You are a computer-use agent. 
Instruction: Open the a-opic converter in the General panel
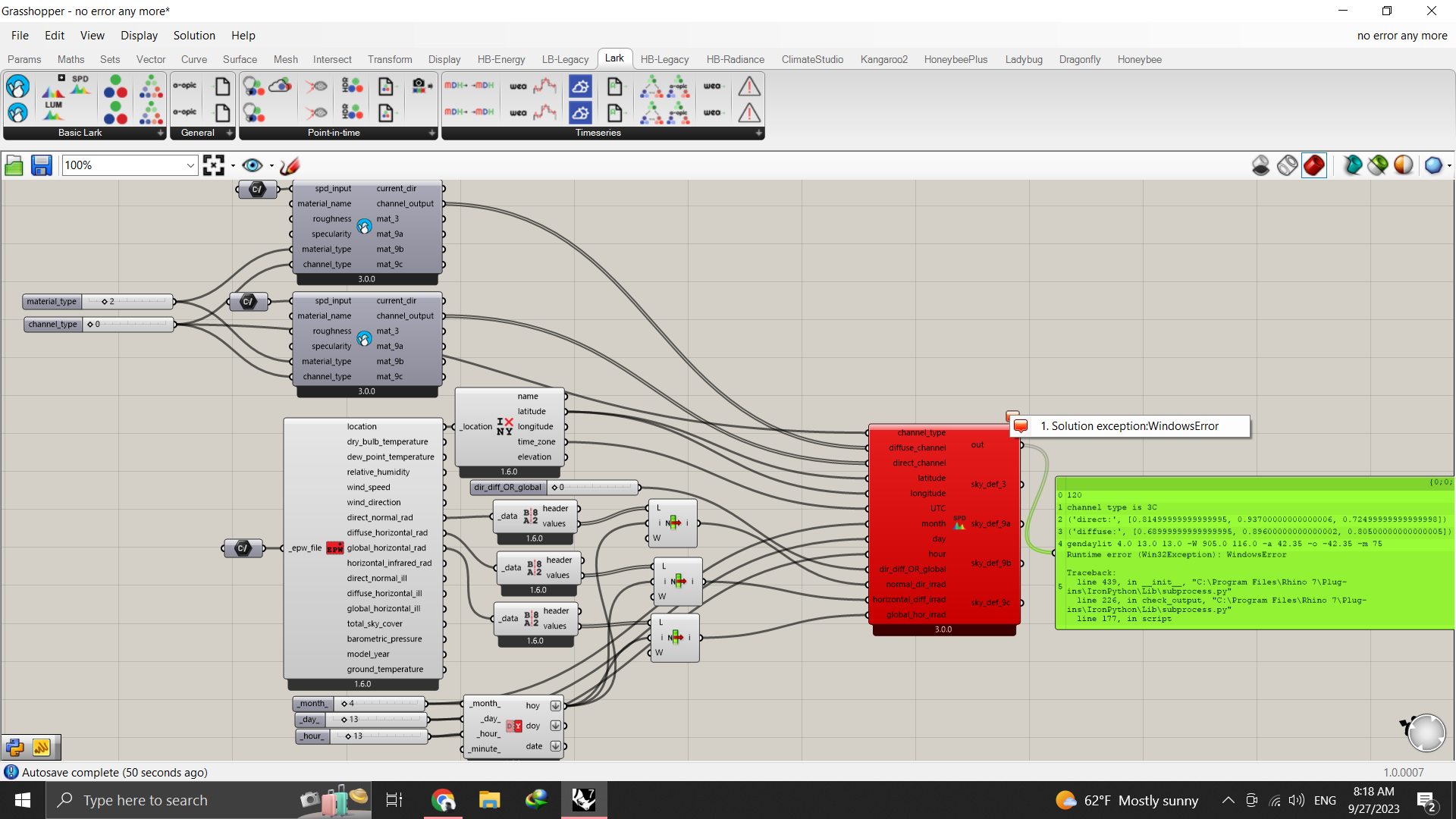(185, 86)
